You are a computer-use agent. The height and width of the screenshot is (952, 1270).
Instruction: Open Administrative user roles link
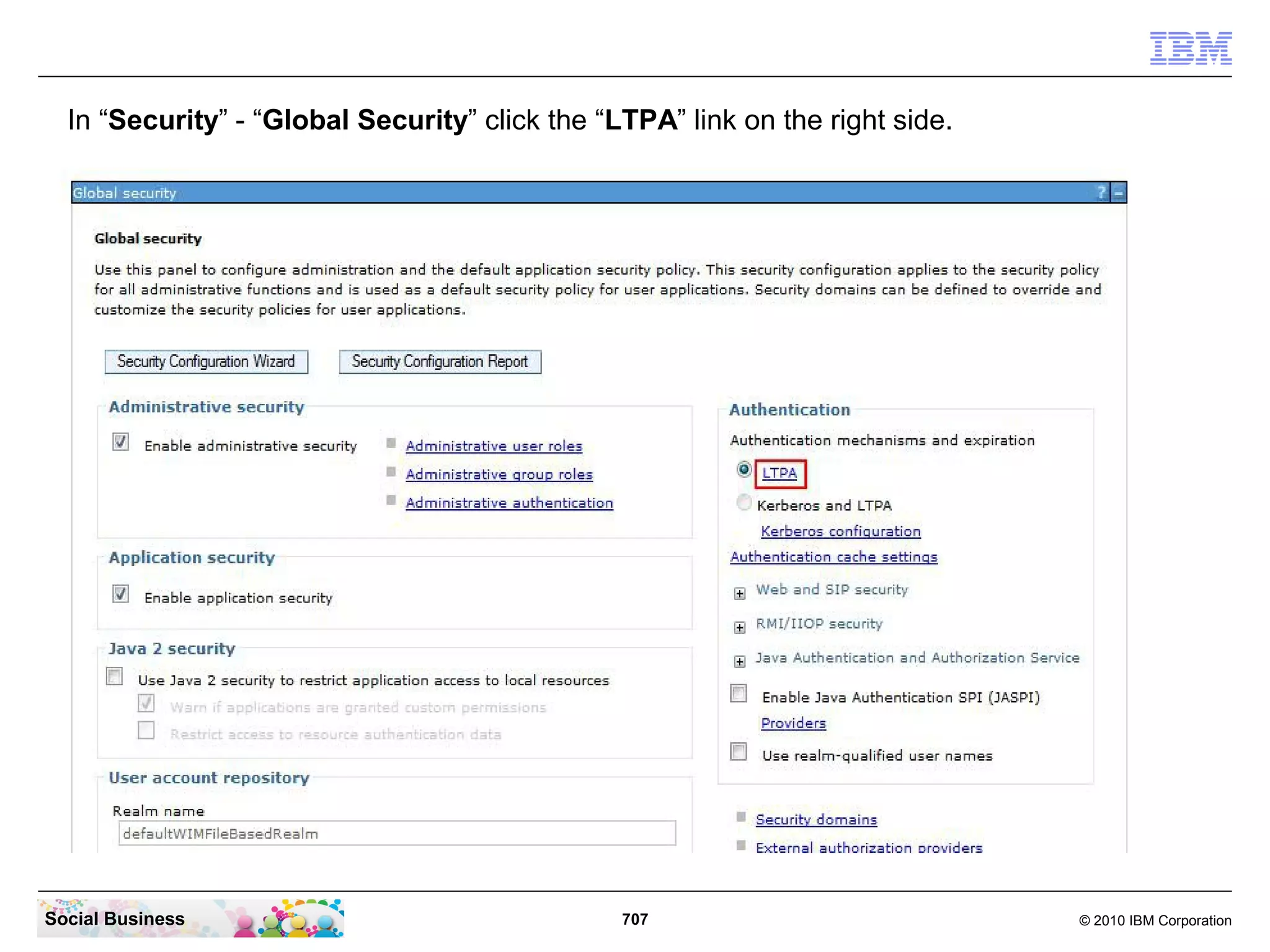click(494, 446)
